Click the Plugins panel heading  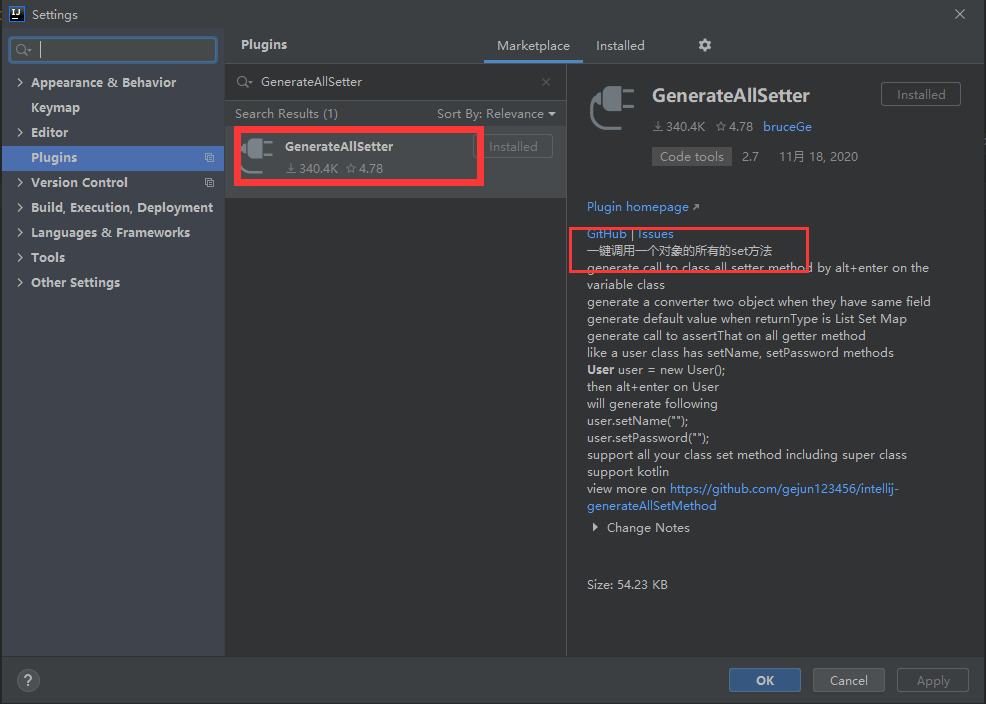click(x=264, y=45)
